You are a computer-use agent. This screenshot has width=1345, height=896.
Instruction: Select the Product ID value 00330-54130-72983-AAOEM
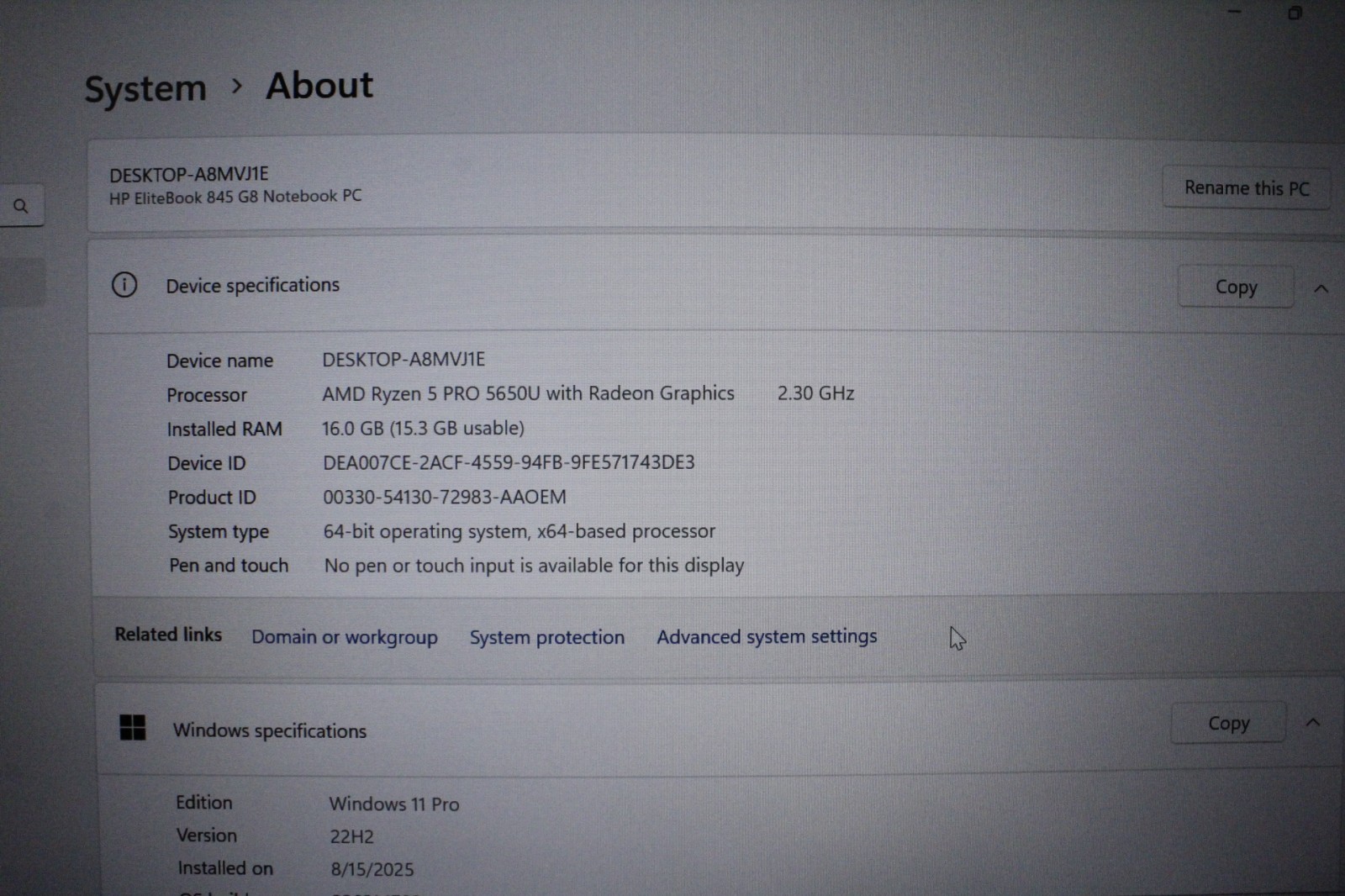(x=445, y=497)
